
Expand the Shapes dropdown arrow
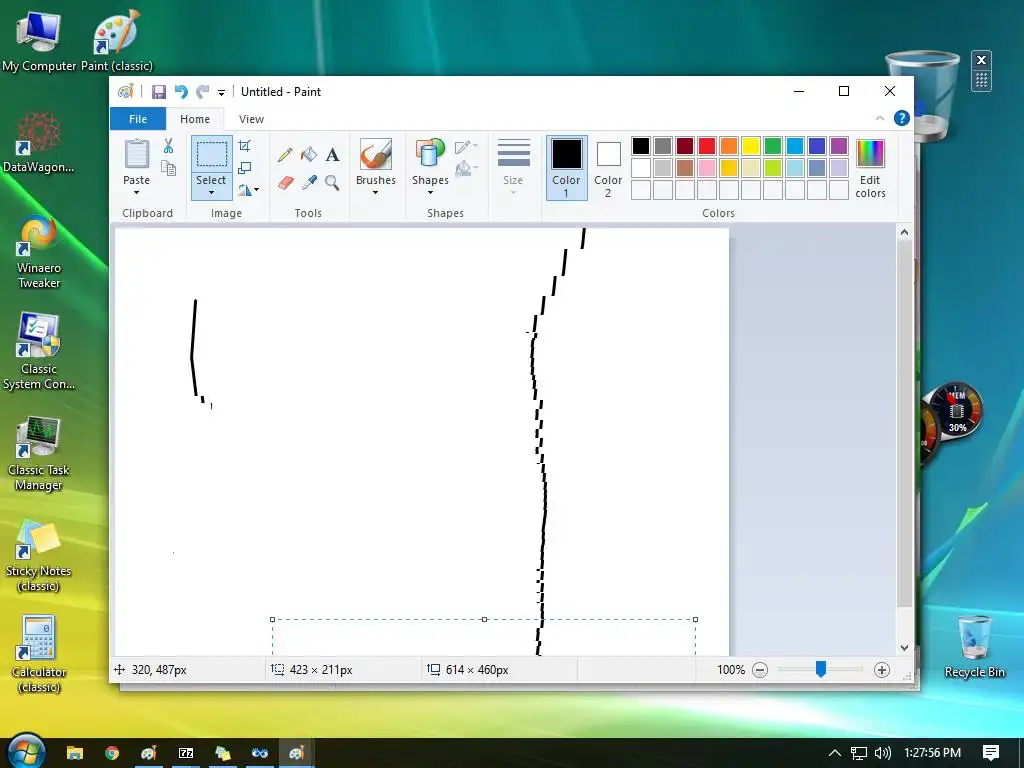[430, 193]
